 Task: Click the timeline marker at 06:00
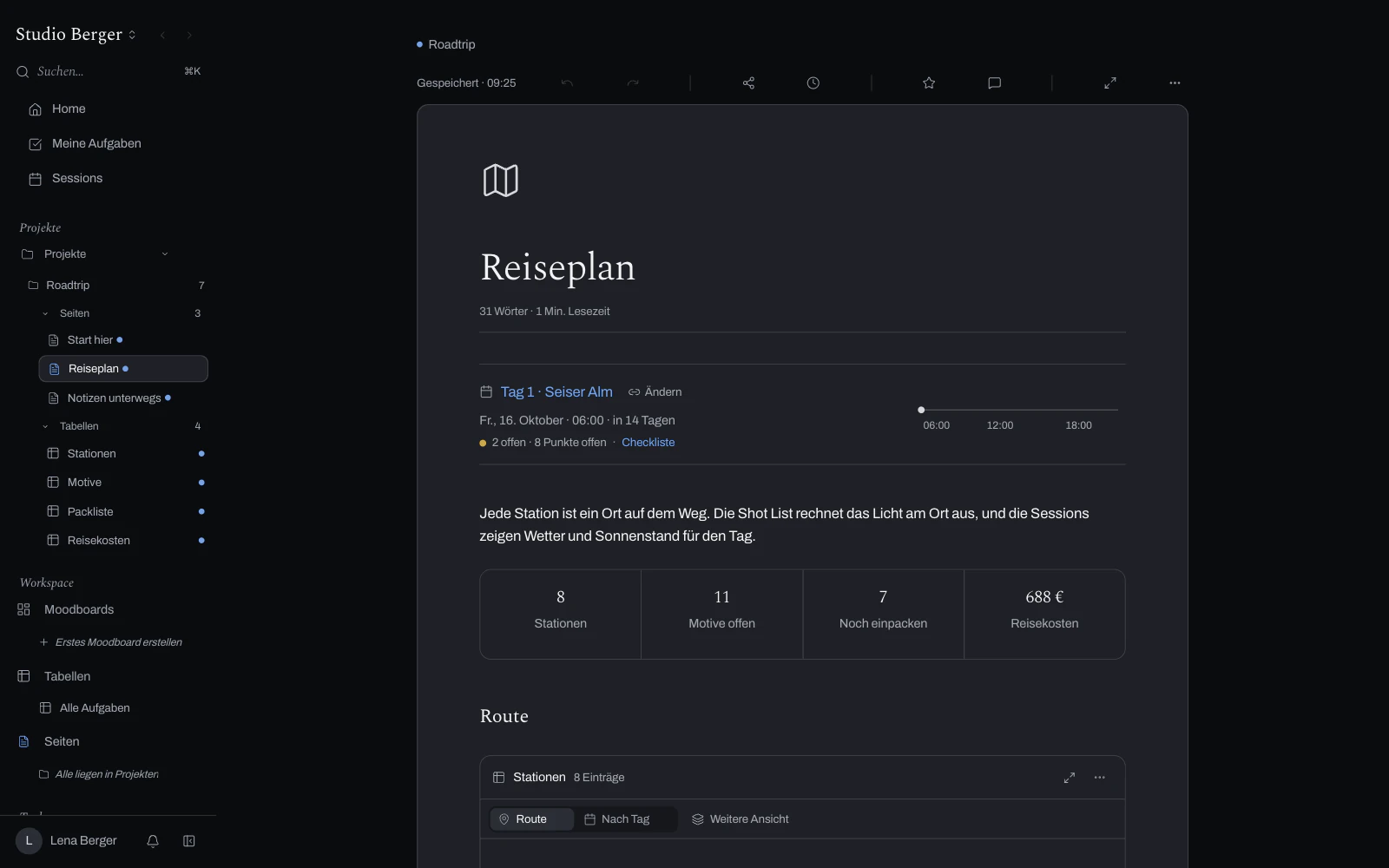click(921, 410)
